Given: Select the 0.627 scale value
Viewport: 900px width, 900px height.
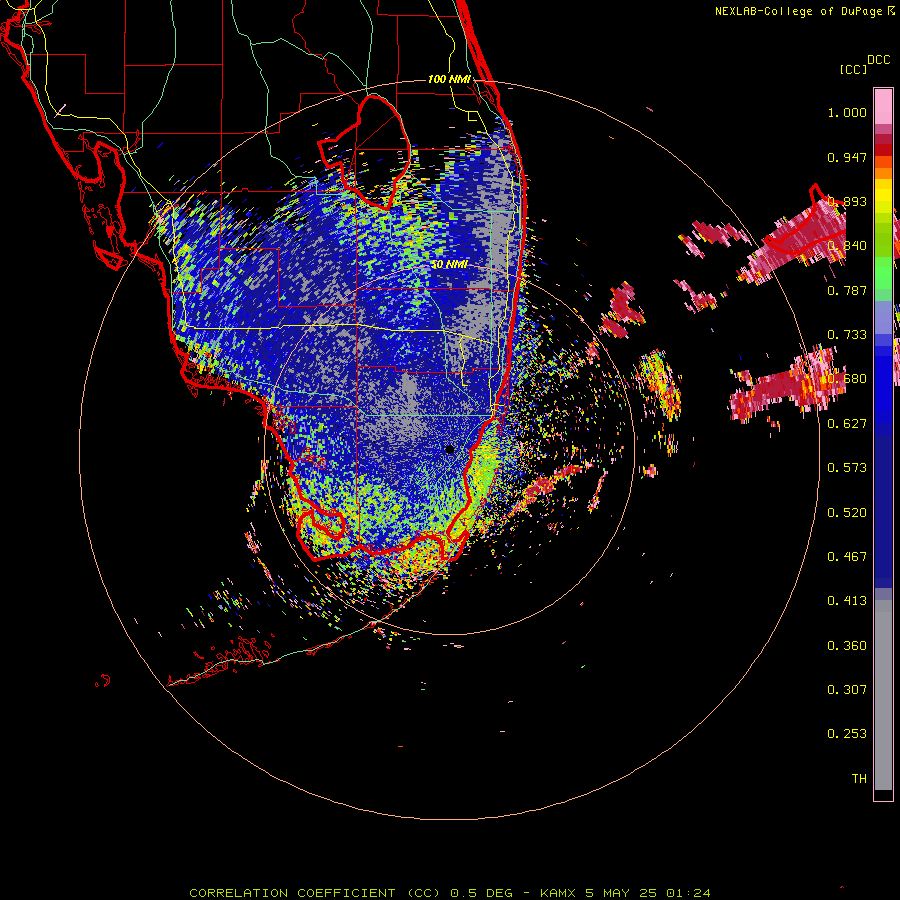Looking at the screenshot, I should [x=847, y=424].
